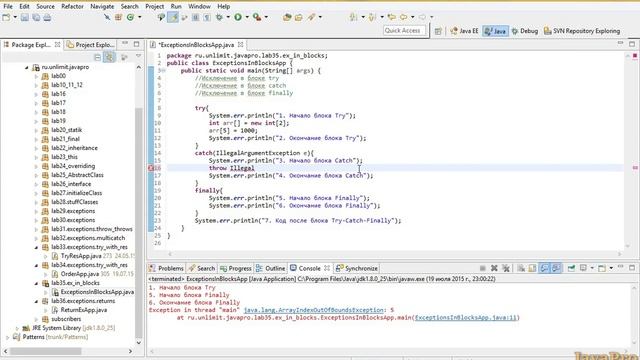Viewport: 640px width, 360px height.
Task: Collapse All in Package Explorer toolbar
Action: click(x=98, y=57)
